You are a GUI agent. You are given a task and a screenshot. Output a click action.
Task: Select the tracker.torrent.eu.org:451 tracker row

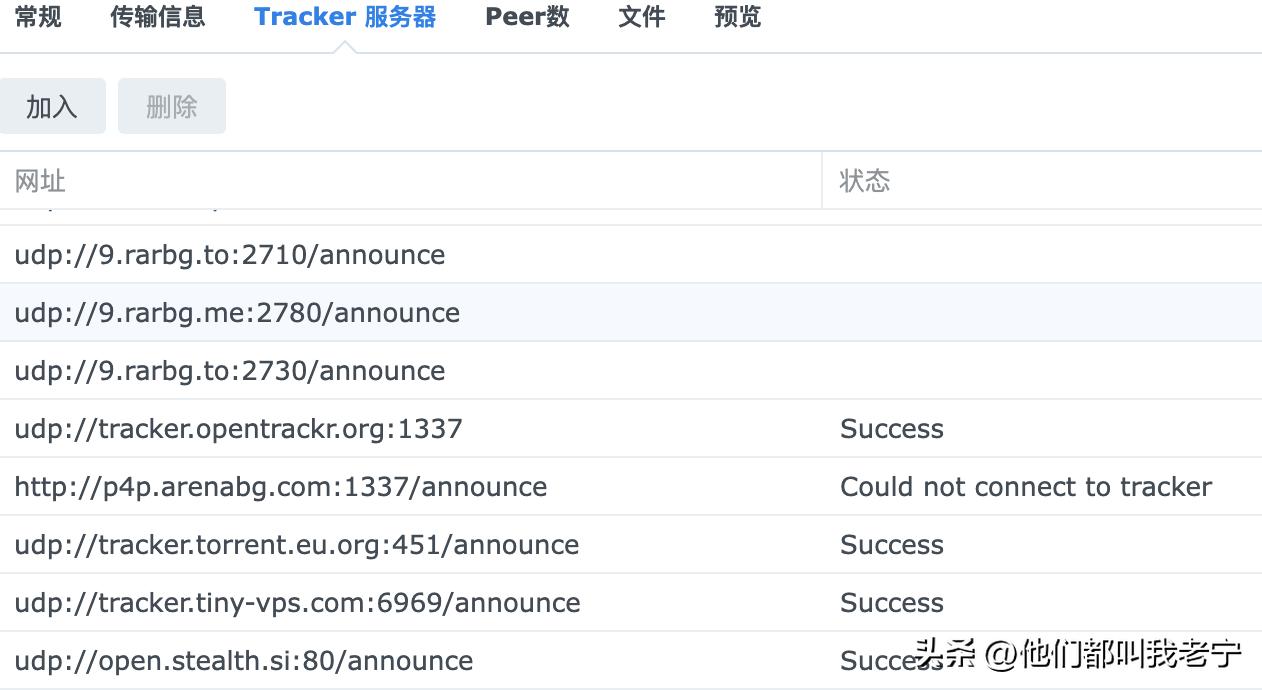[296, 545]
